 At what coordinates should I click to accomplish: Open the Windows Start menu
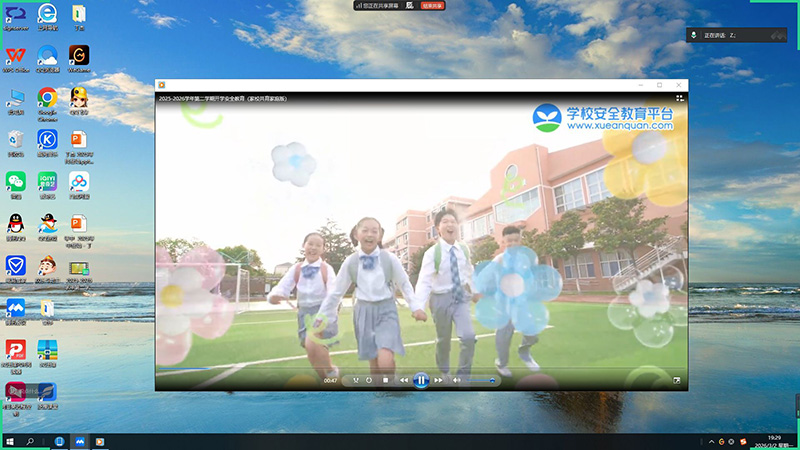(10, 441)
